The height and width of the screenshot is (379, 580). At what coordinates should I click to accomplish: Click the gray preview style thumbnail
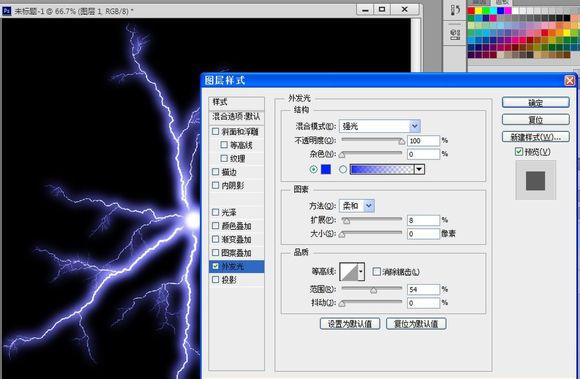[x=535, y=181]
